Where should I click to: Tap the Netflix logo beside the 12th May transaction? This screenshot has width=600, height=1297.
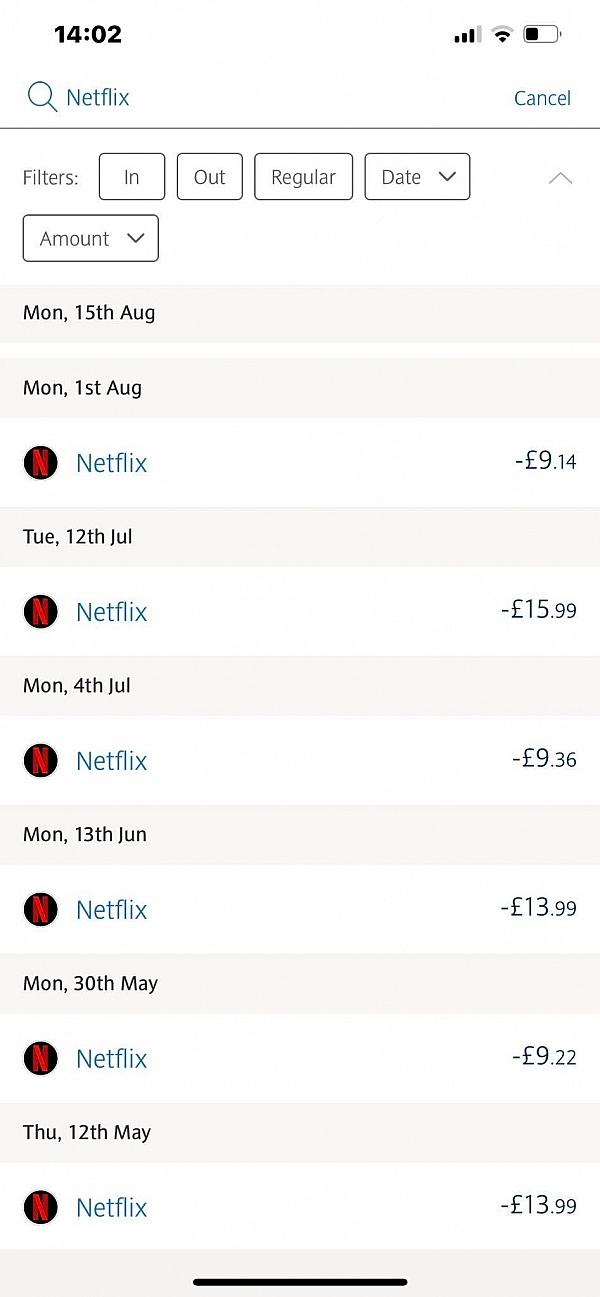41,1207
